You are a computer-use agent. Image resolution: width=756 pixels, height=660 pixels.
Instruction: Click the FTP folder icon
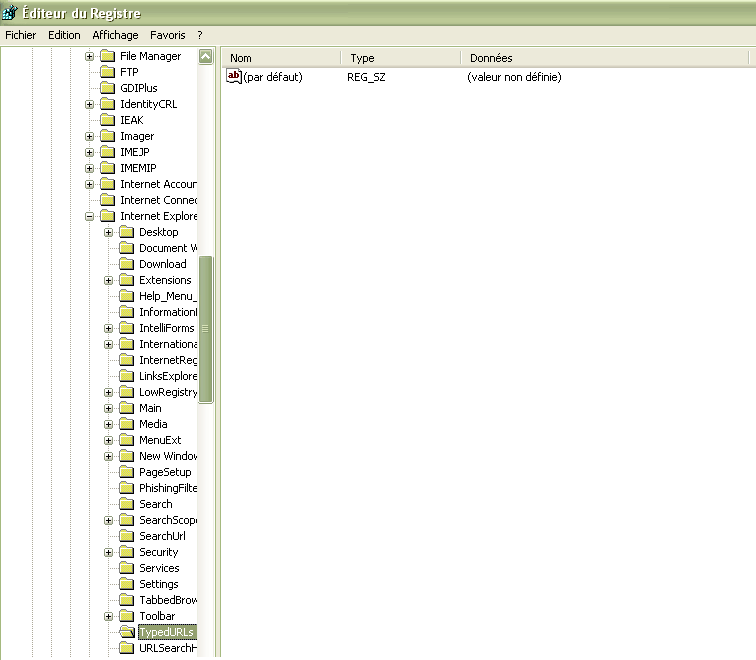108,72
